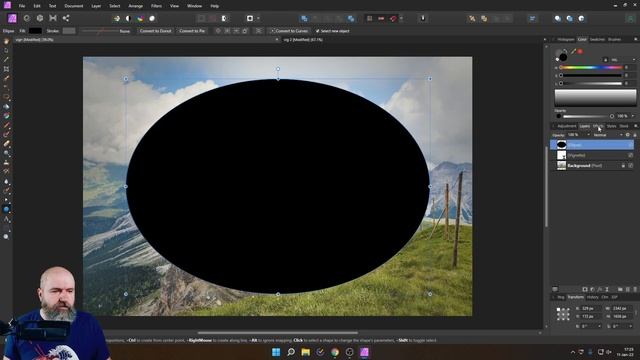This screenshot has width=640, height=360.
Task: Select the Gradient tool with colorful icon
Action: [x=6, y=116]
